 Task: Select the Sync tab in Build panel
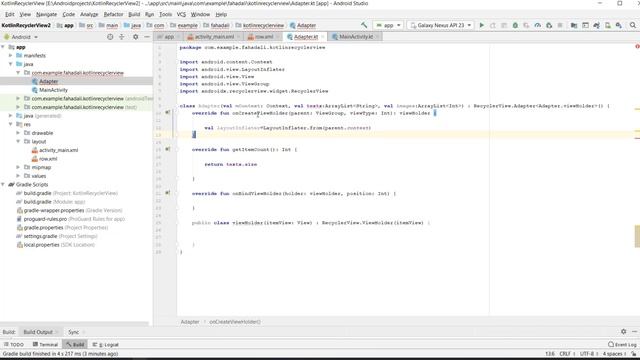pos(73,332)
